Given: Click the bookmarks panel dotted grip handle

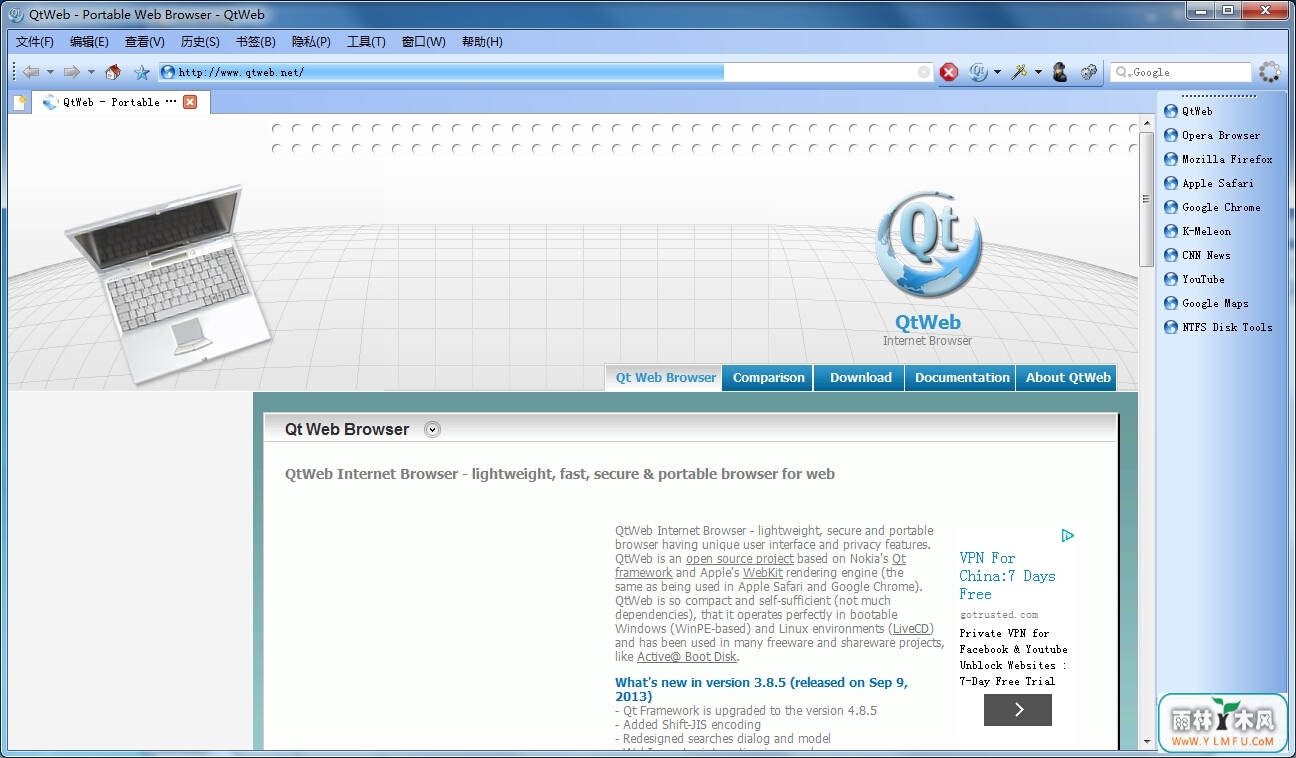Looking at the screenshot, I should coord(1218,96).
